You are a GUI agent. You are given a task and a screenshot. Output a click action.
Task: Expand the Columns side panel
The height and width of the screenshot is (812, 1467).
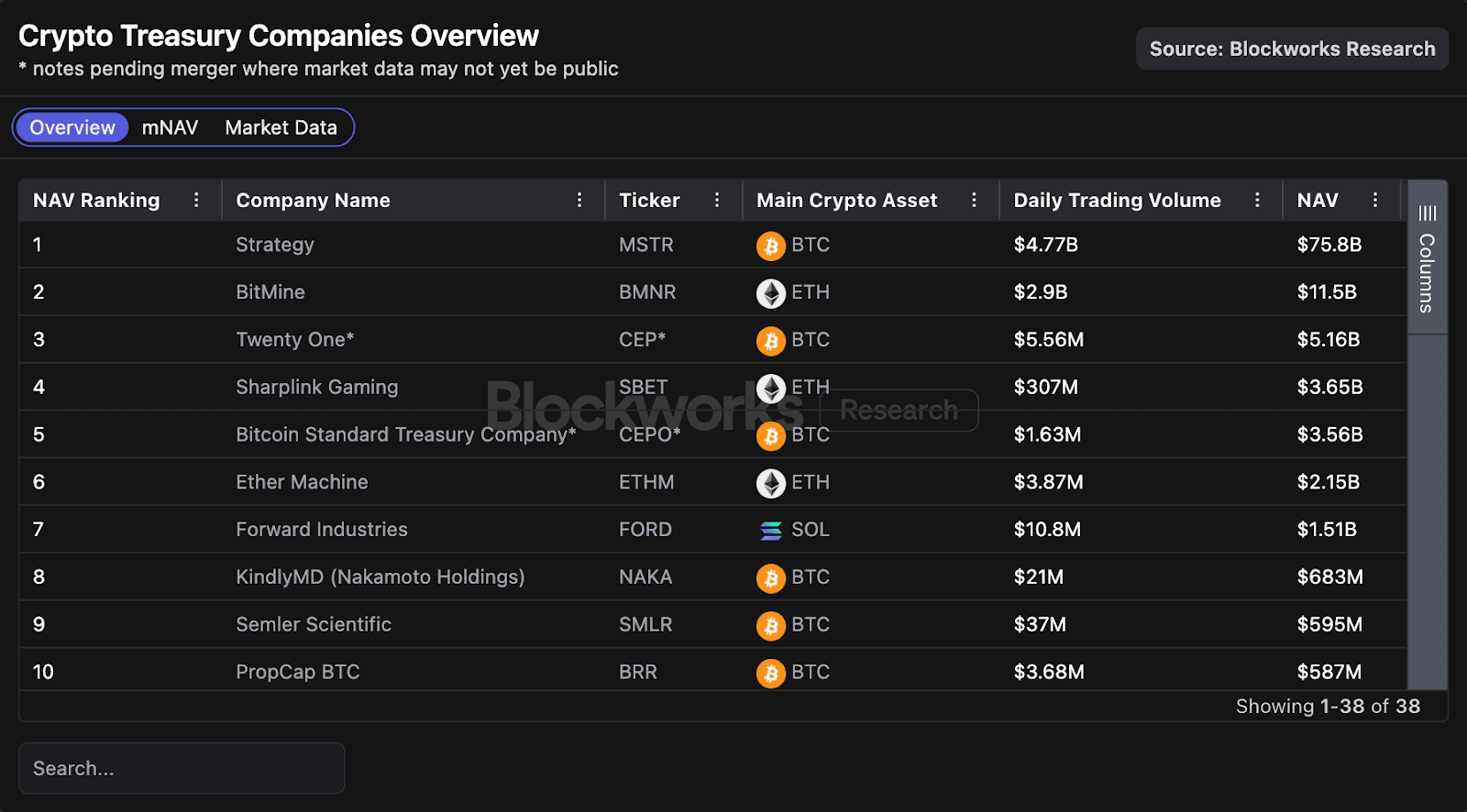pyautogui.click(x=1428, y=258)
